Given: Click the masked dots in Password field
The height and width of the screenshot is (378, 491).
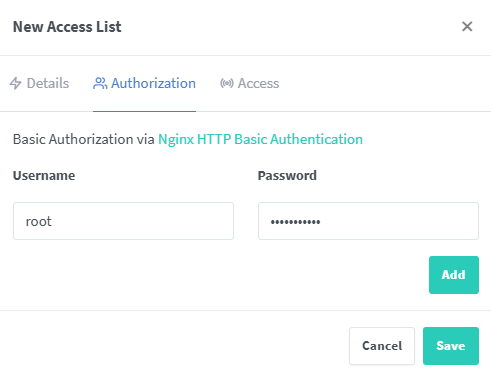Looking at the screenshot, I should [295, 222].
